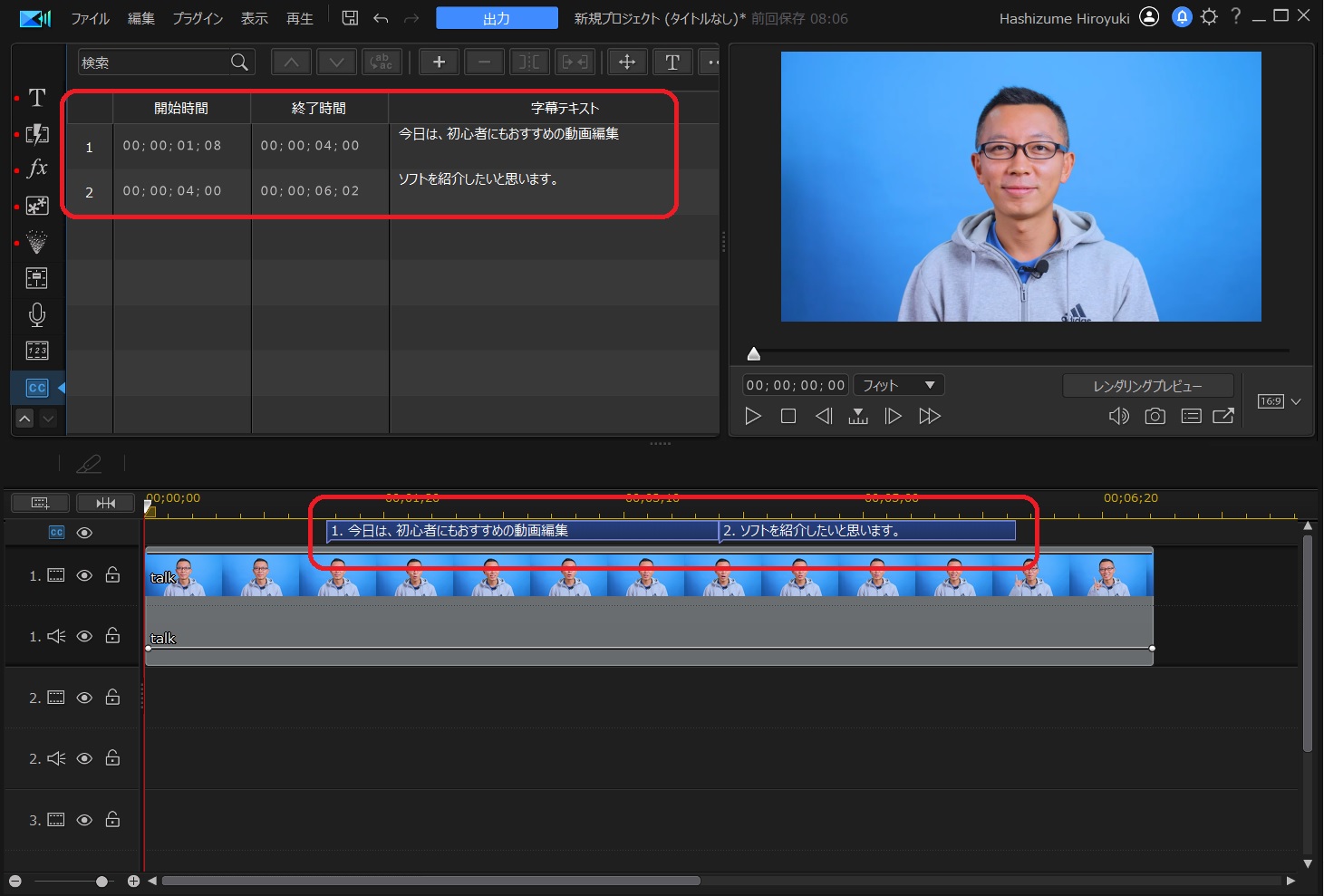
Task: Open the ファイル menu
Action: 90,18
